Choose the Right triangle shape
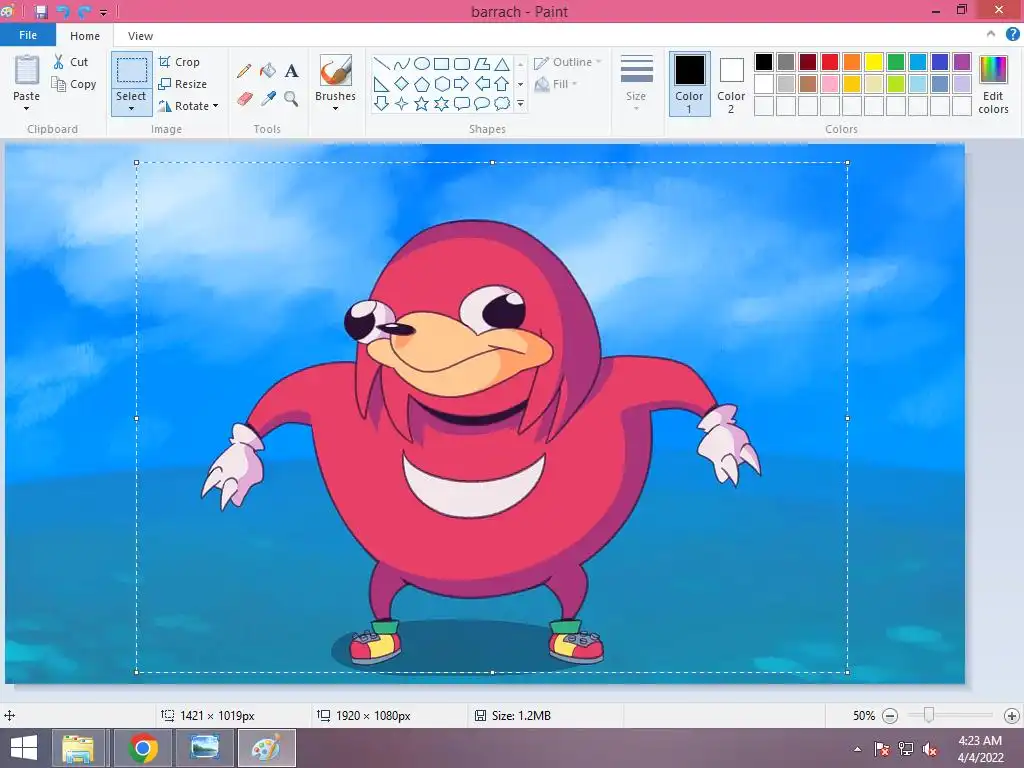This screenshot has width=1024, height=768. 382,84
